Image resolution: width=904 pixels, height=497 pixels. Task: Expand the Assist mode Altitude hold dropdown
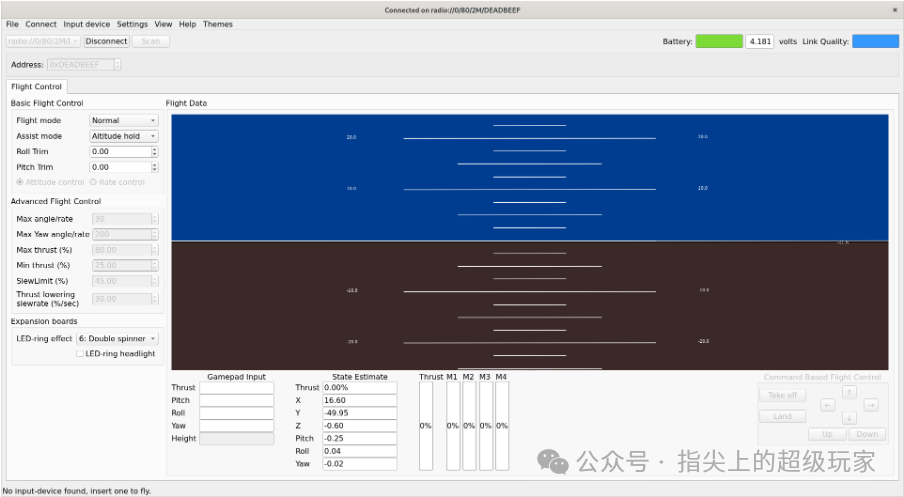pos(124,136)
